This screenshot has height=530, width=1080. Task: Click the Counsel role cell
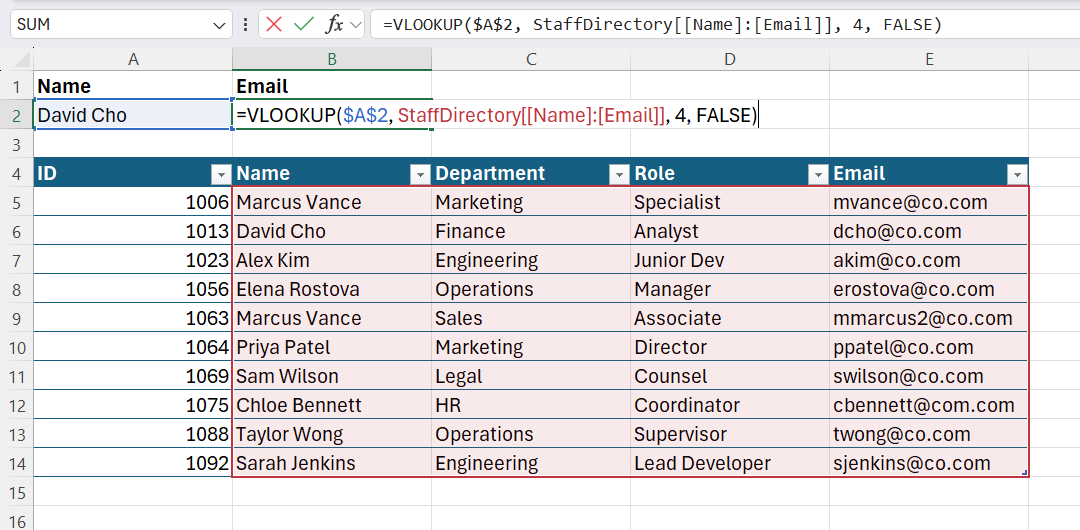[730, 376]
